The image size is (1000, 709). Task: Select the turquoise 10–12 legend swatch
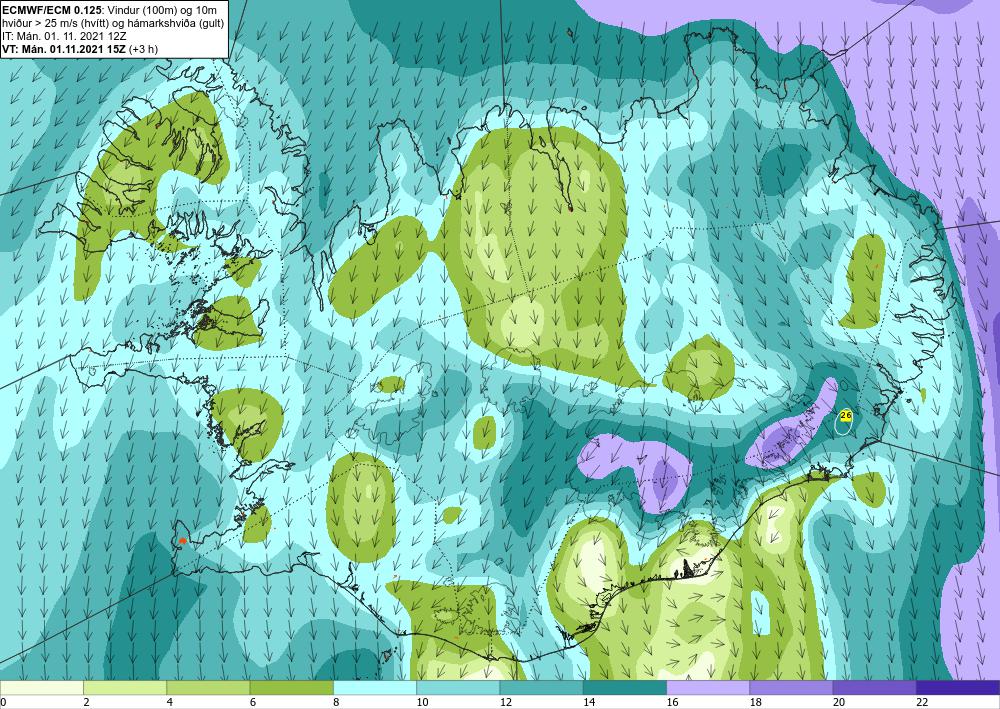tap(458, 688)
